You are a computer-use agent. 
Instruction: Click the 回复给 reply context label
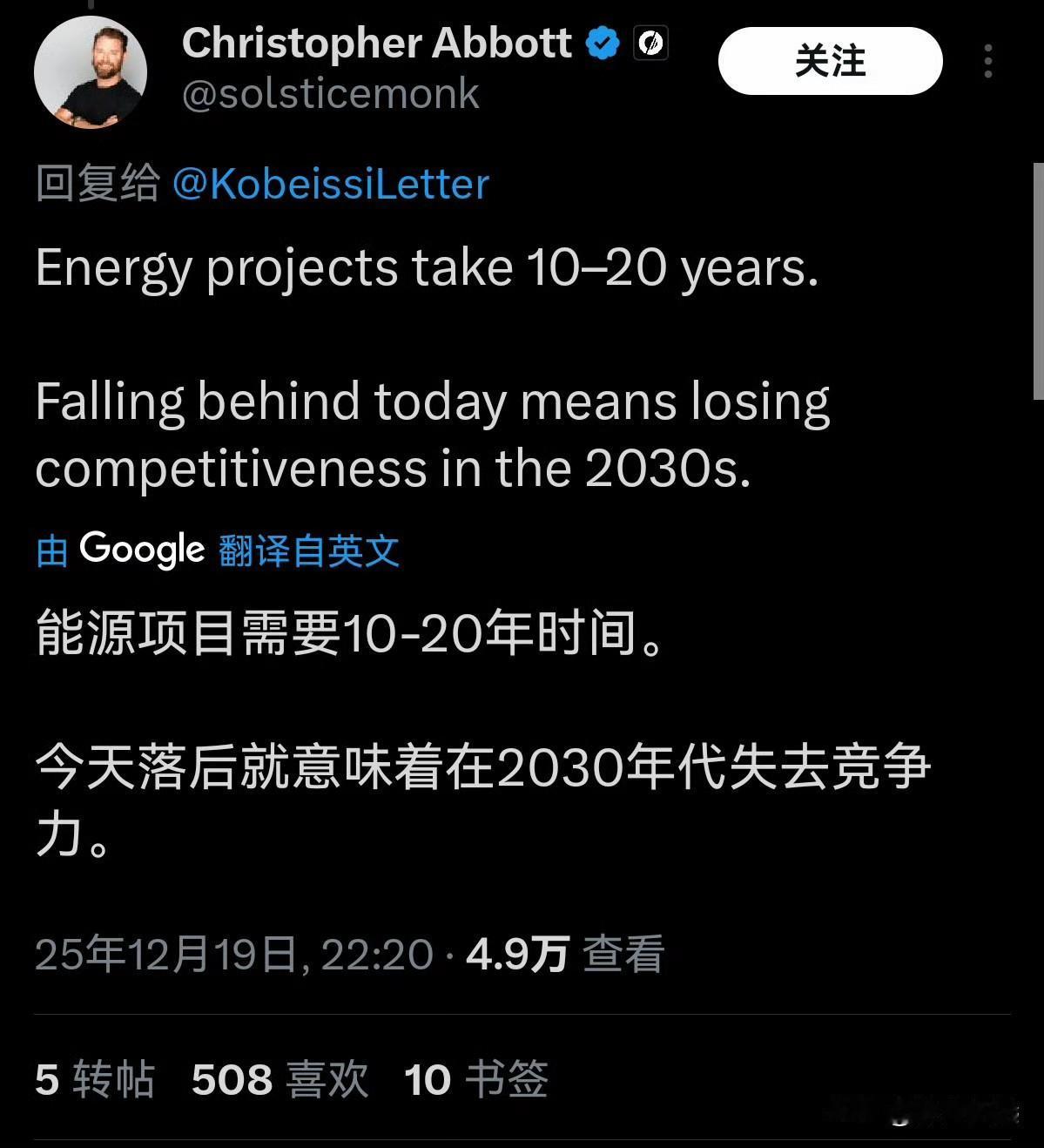(98, 184)
